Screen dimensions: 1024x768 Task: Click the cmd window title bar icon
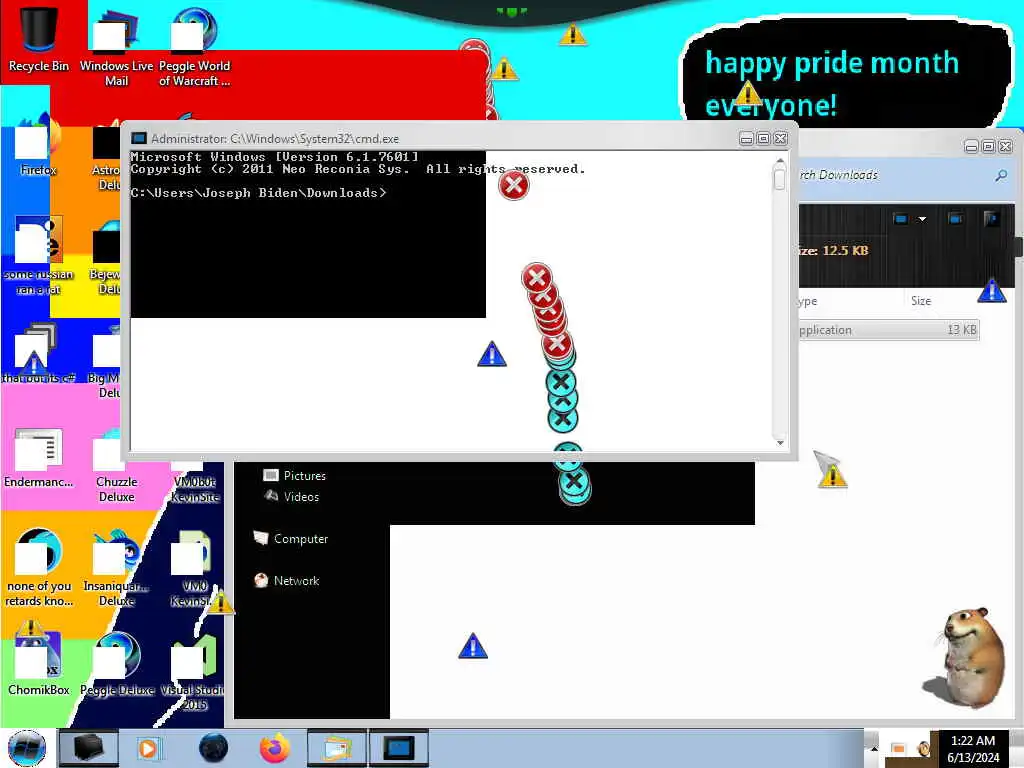[x=138, y=138]
